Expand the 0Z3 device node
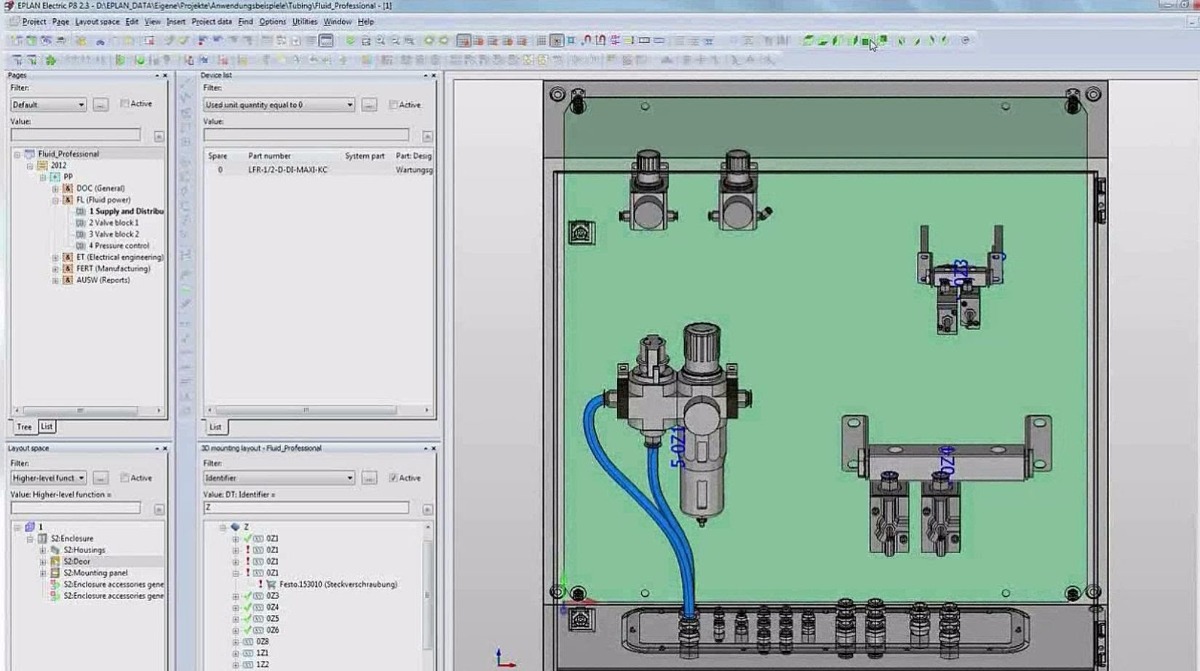The height and width of the screenshot is (671, 1200). (x=236, y=596)
